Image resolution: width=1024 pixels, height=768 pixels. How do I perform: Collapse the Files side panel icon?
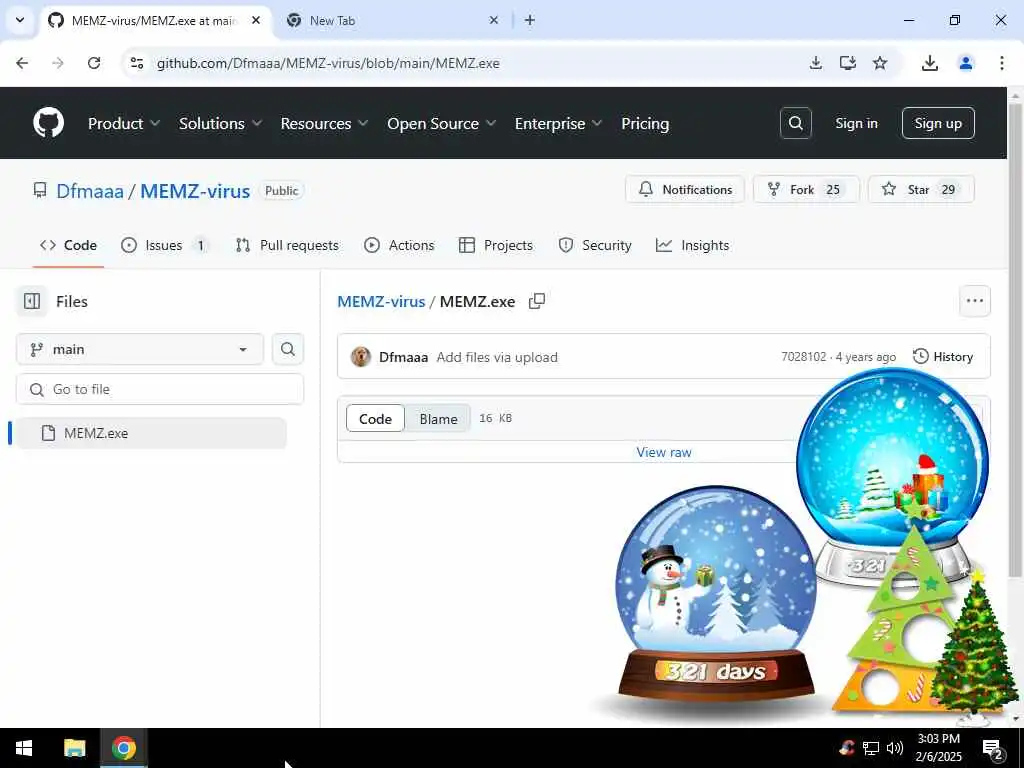pos(31,301)
